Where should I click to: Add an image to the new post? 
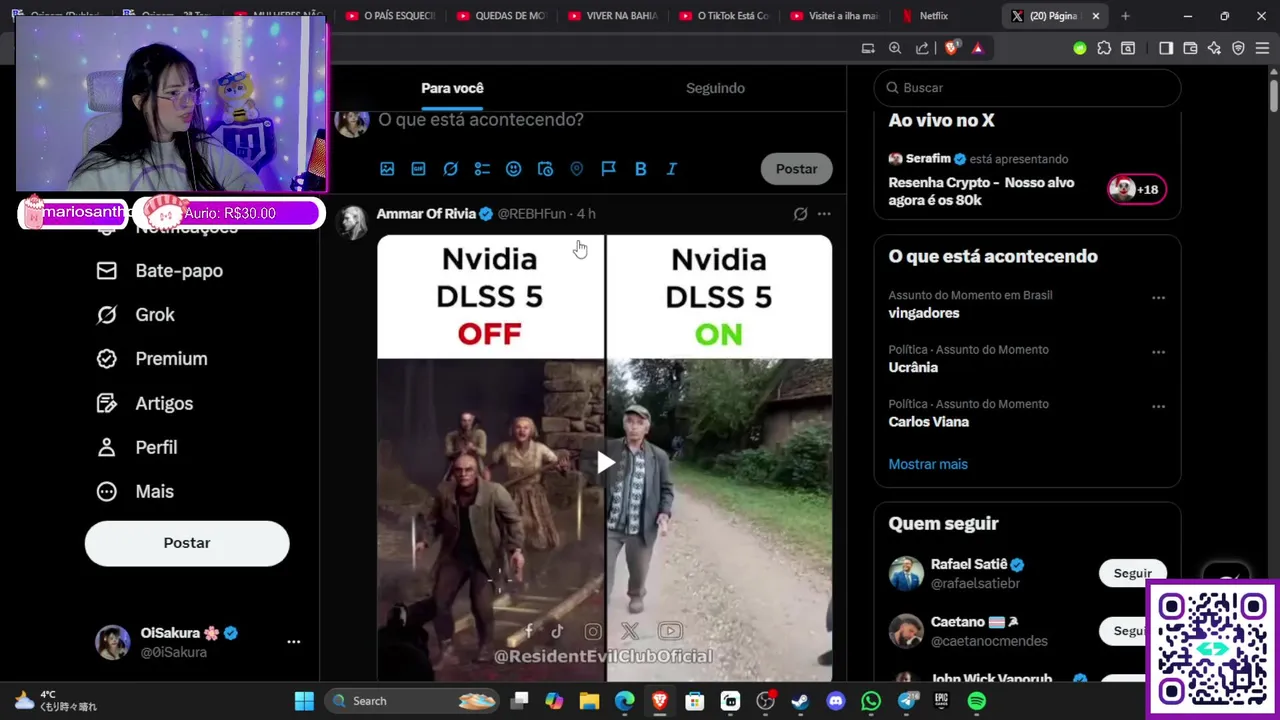pyautogui.click(x=387, y=169)
